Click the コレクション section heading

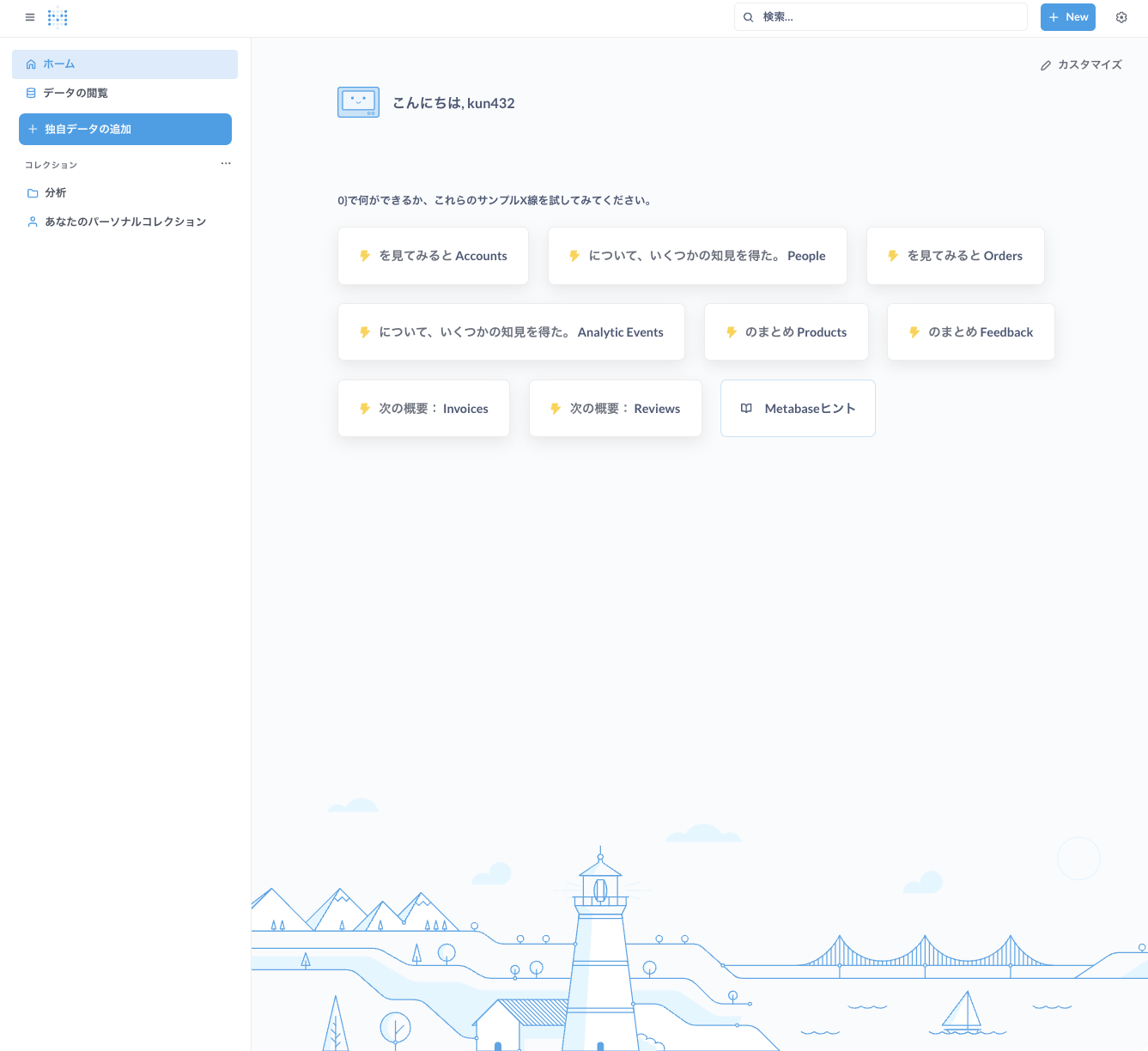pos(51,165)
